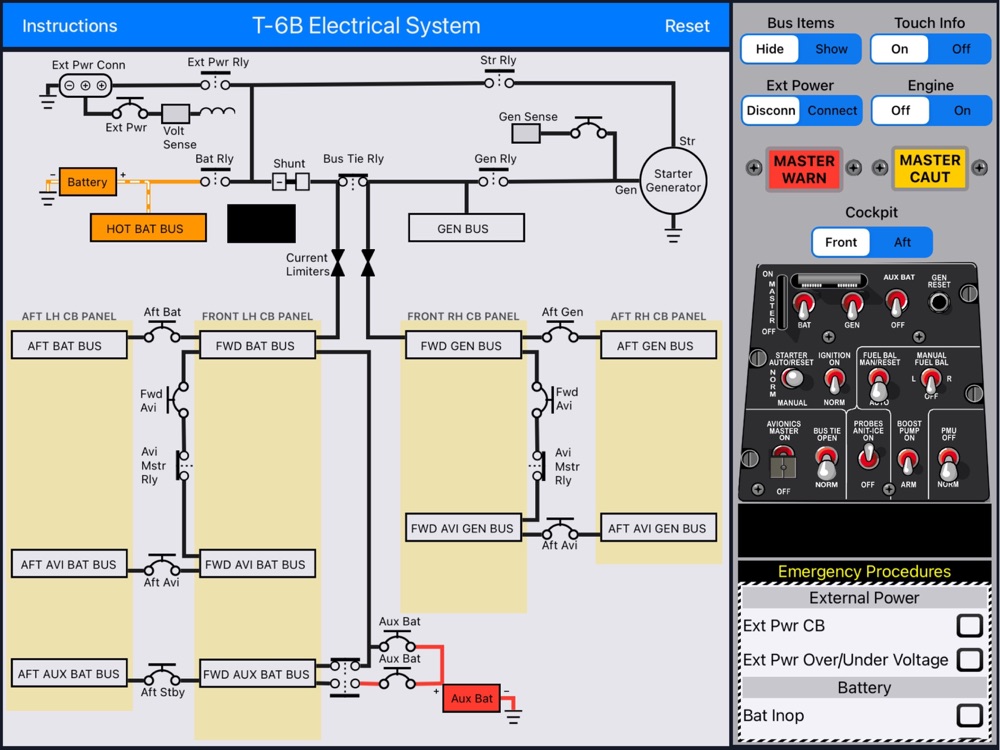Screen dimensions: 1000x750
Task: Tap the Bat Rly relay
Action: pos(215,179)
